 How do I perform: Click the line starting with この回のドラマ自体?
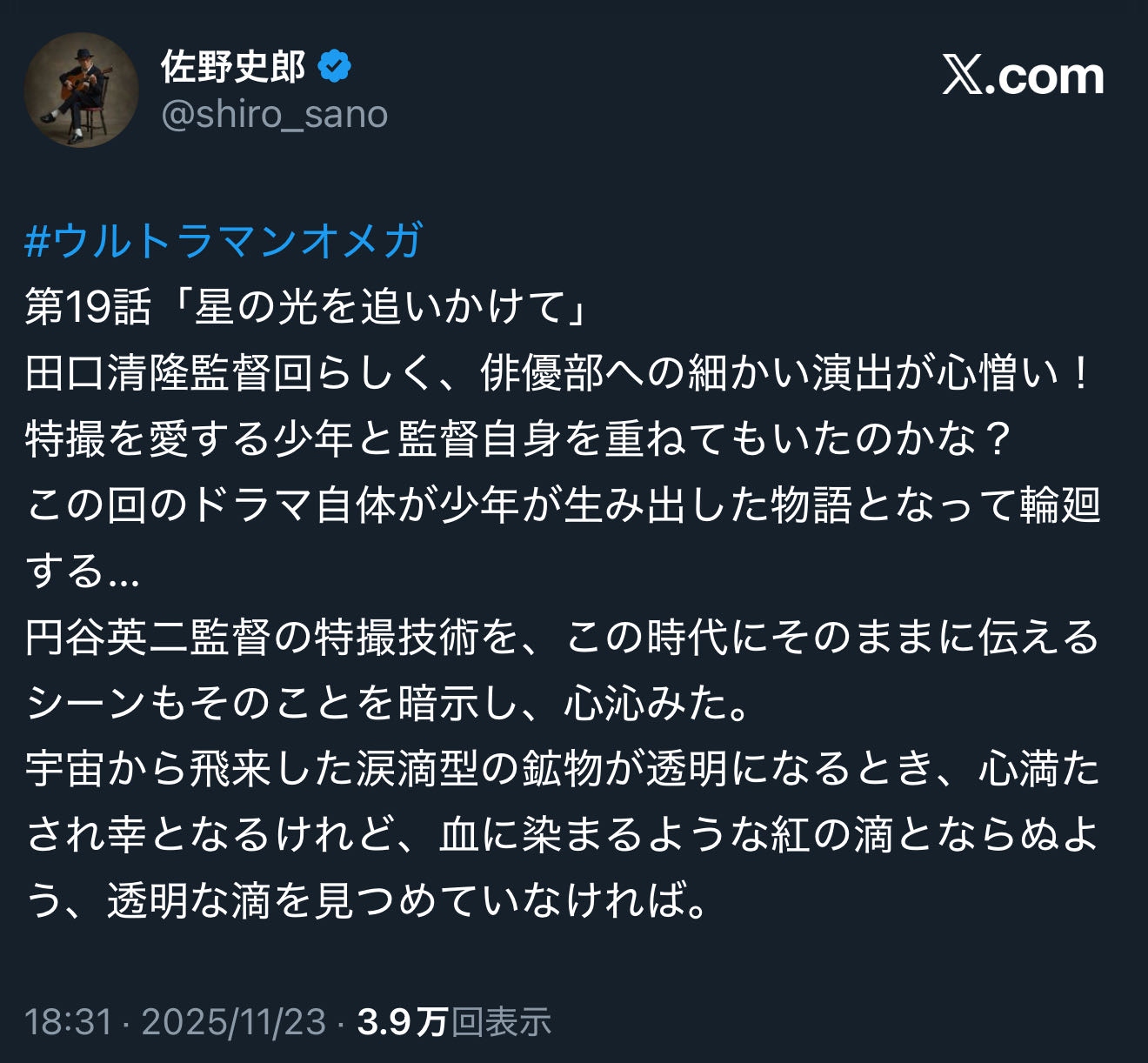[x=564, y=505]
